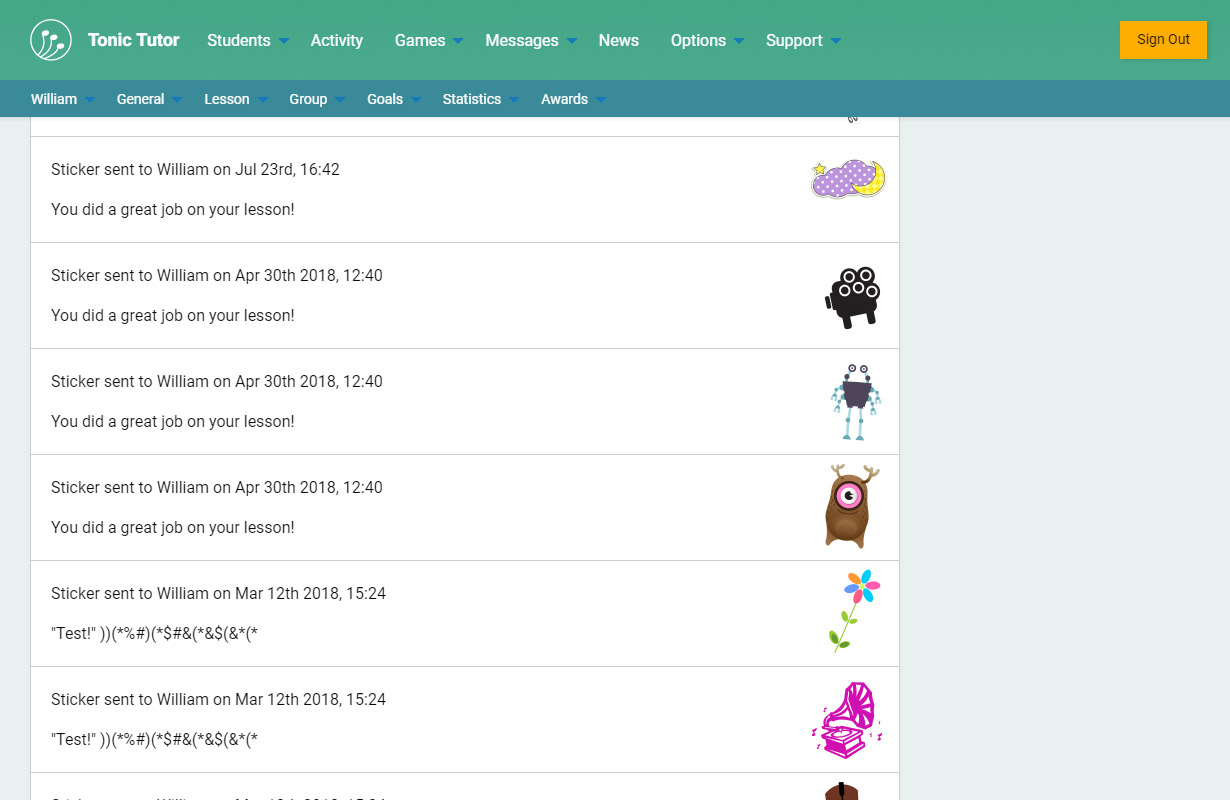The height and width of the screenshot is (800, 1230).
Task: Expand the Options menu
Action: pyautogui.click(x=707, y=40)
